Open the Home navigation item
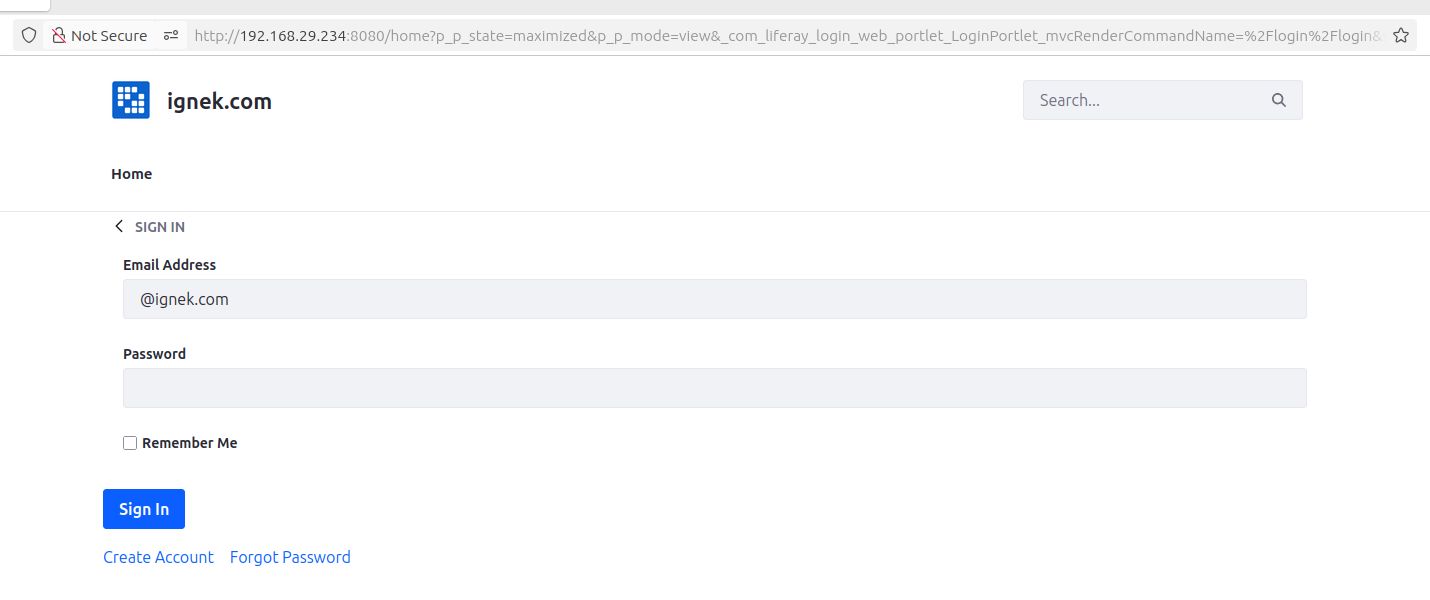 click(131, 174)
